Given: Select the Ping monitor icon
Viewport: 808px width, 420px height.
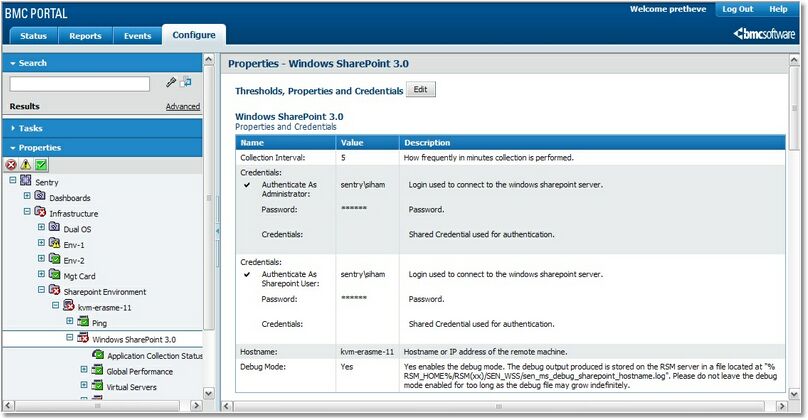Looking at the screenshot, I should point(83,322).
